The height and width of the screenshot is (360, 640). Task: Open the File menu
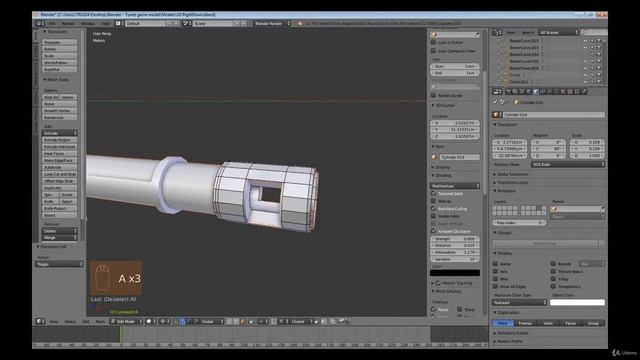pos(52,24)
